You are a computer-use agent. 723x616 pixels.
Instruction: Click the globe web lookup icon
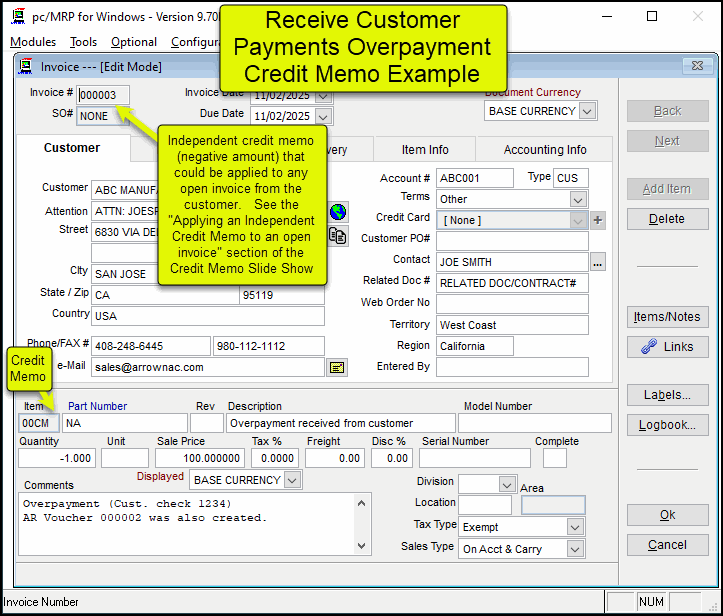coord(338,212)
